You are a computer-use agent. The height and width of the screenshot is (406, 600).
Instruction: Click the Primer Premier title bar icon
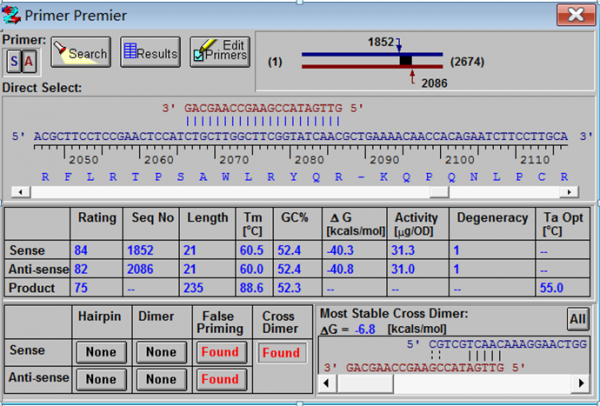(13, 14)
